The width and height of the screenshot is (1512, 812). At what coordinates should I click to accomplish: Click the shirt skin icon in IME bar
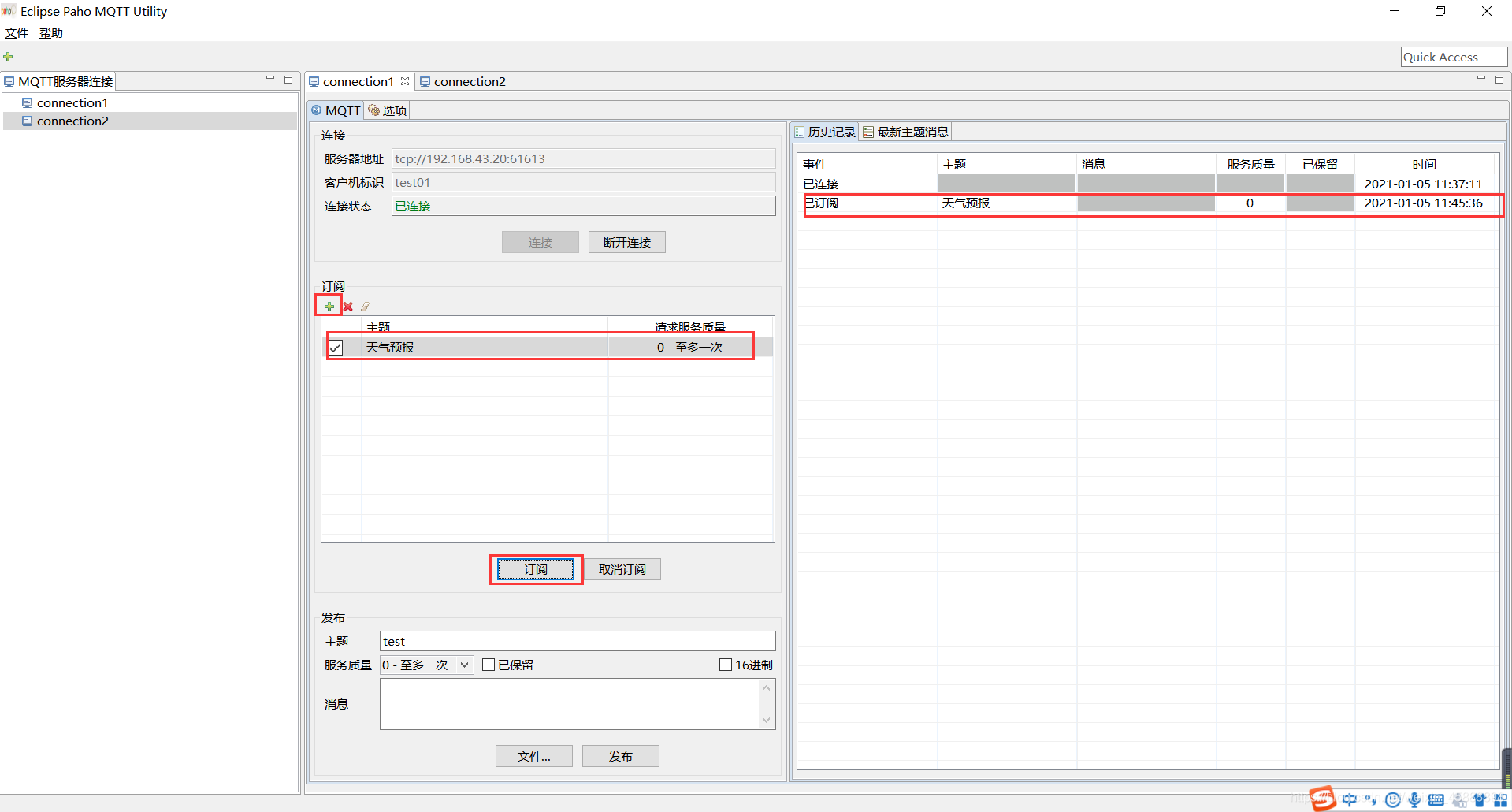1480,799
